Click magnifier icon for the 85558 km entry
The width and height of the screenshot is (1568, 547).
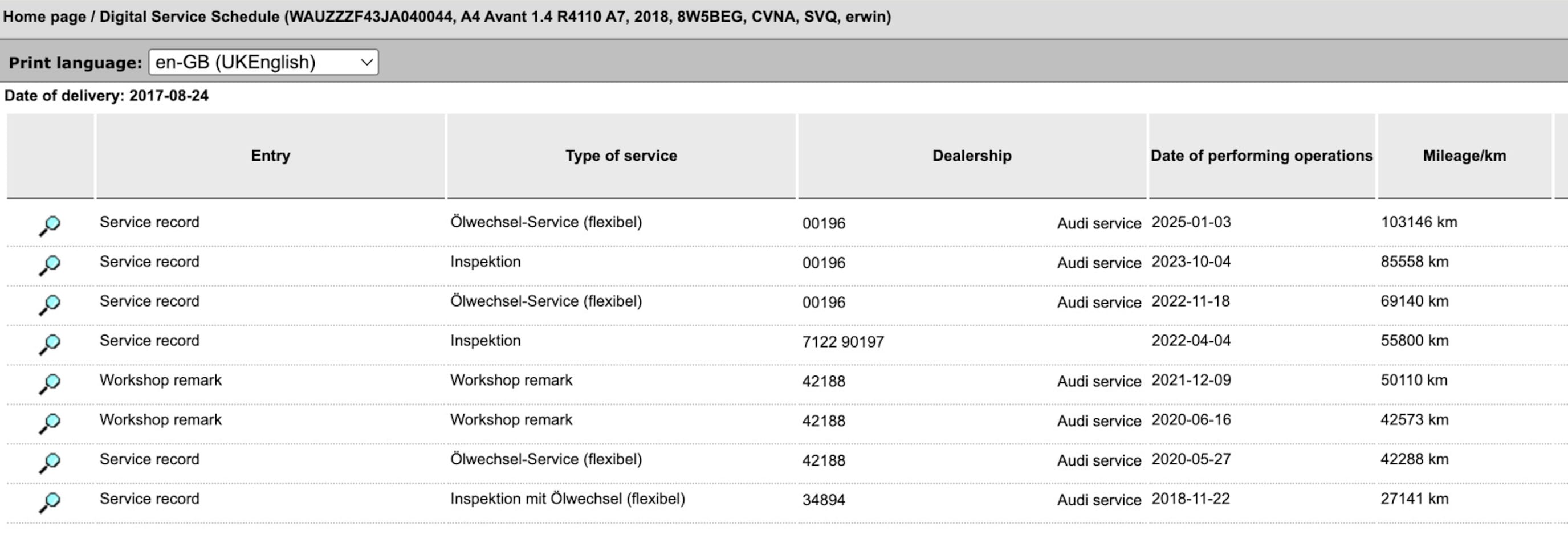point(50,264)
